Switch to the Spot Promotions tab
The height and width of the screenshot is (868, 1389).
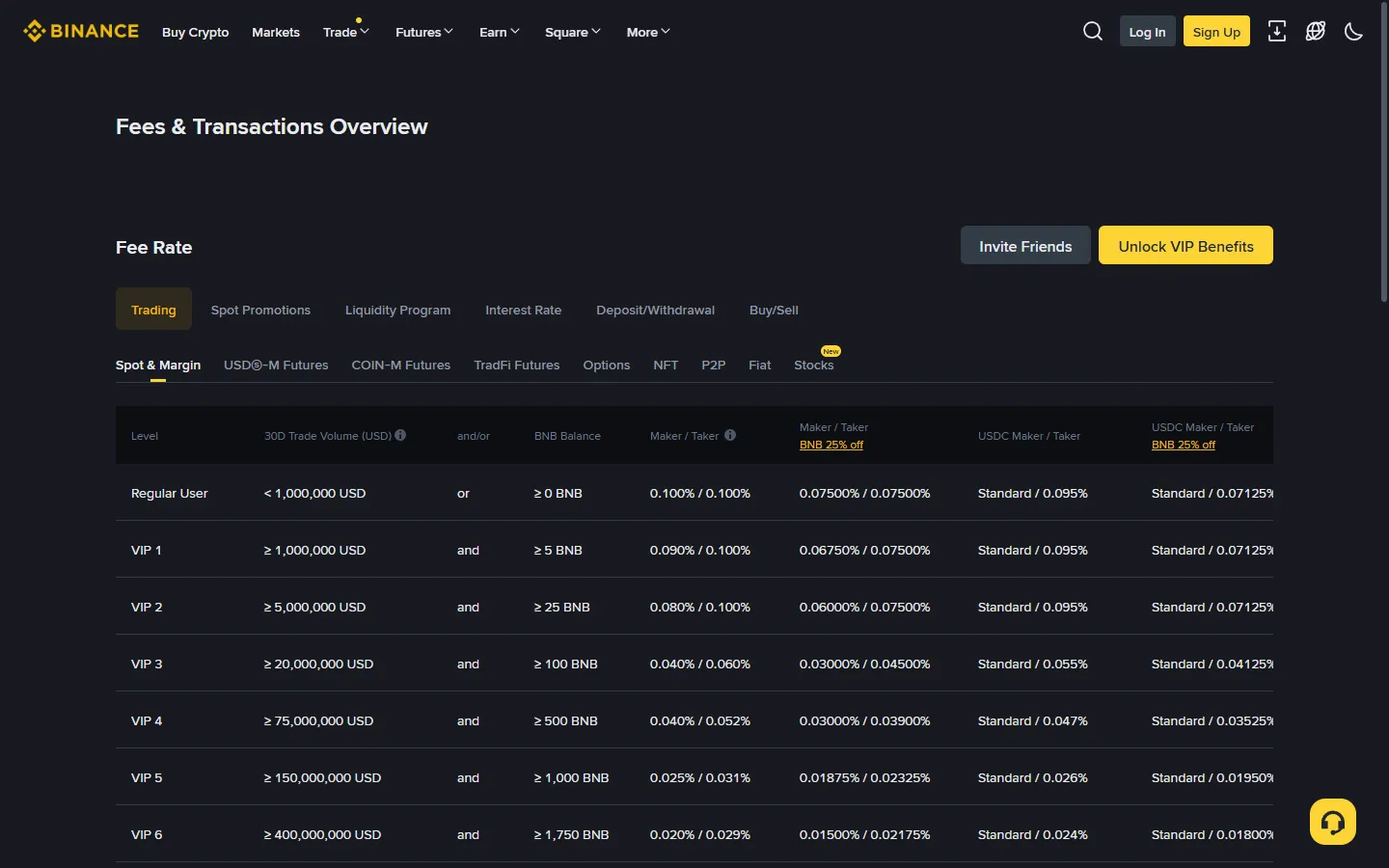260,310
